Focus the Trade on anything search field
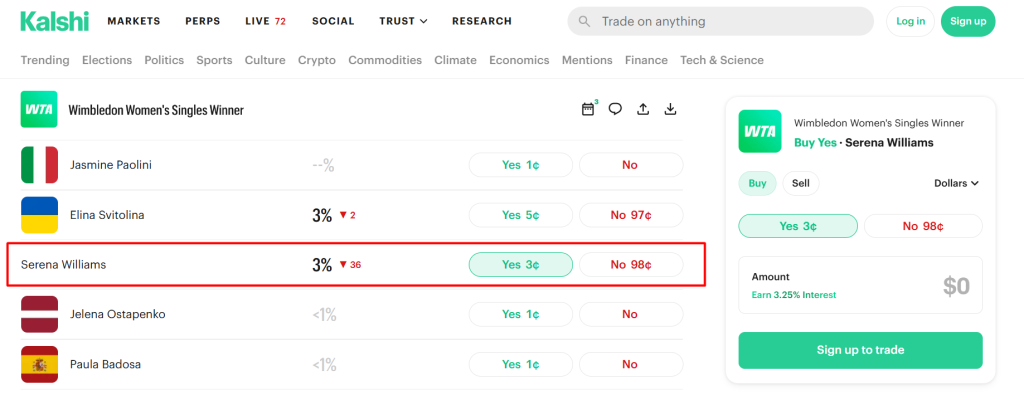This screenshot has width=1024, height=395. click(x=720, y=22)
